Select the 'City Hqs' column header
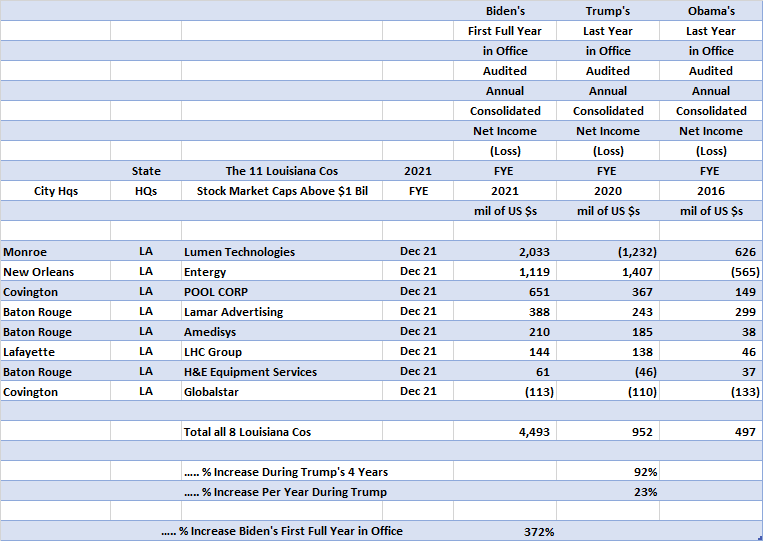Screen dimensions: 763x541 [x=55, y=191]
